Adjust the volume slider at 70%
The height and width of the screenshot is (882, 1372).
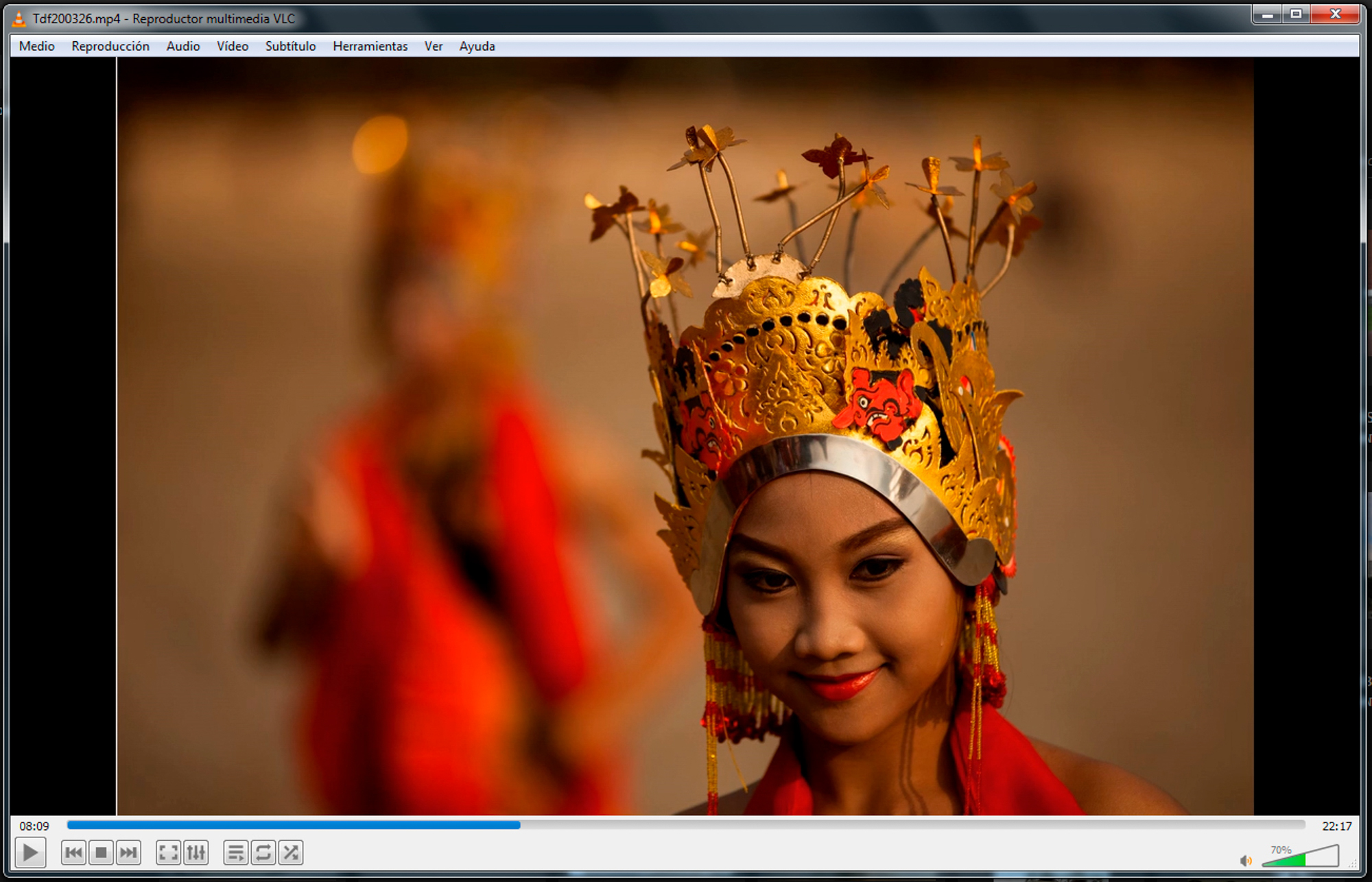pos(1300,856)
